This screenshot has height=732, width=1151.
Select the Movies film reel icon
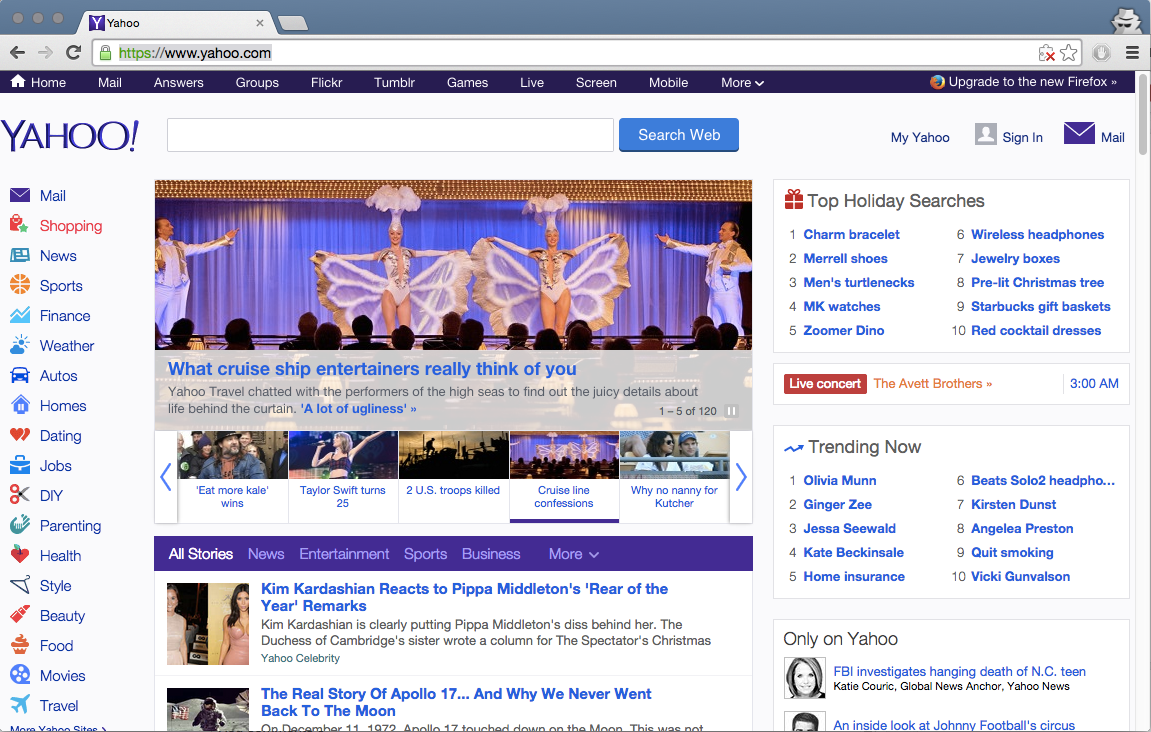20,675
